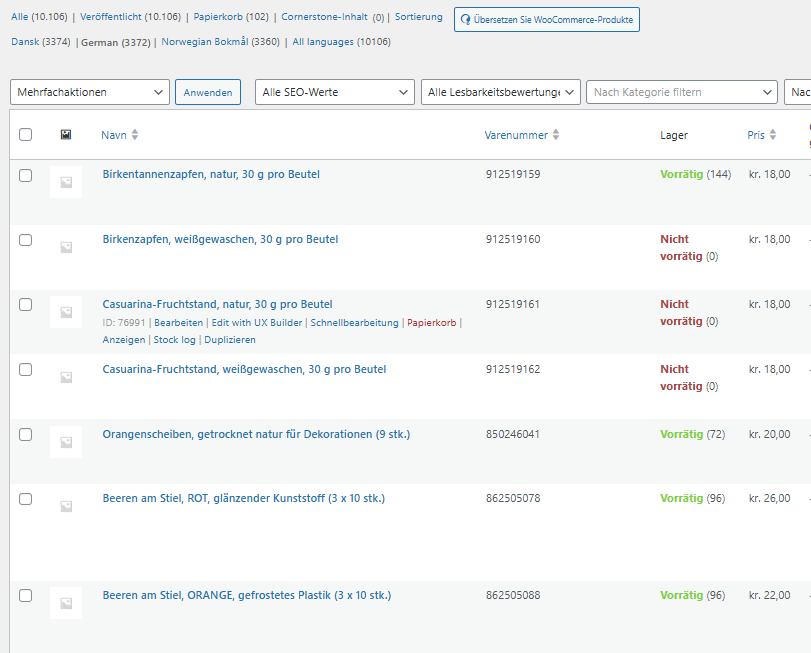Open the Mehrfachaktionen dropdown
The width and height of the screenshot is (811, 653).
pyautogui.click(x=90, y=92)
